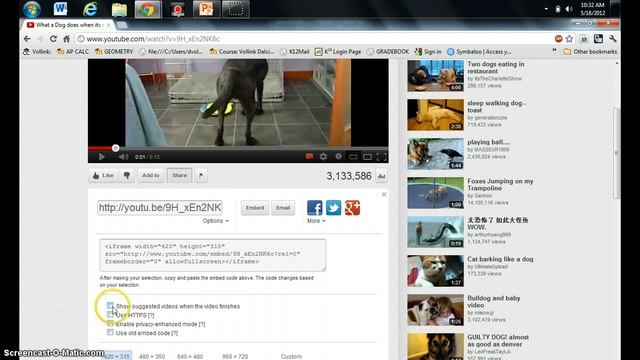Image resolution: width=640 pixels, height=360 pixels.
Task: Enable privacy-enhanced mode checkbox
Action: point(110,324)
